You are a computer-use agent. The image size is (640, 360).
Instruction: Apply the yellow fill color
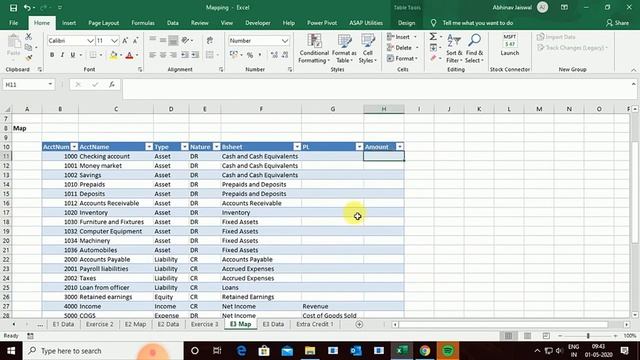113,55
